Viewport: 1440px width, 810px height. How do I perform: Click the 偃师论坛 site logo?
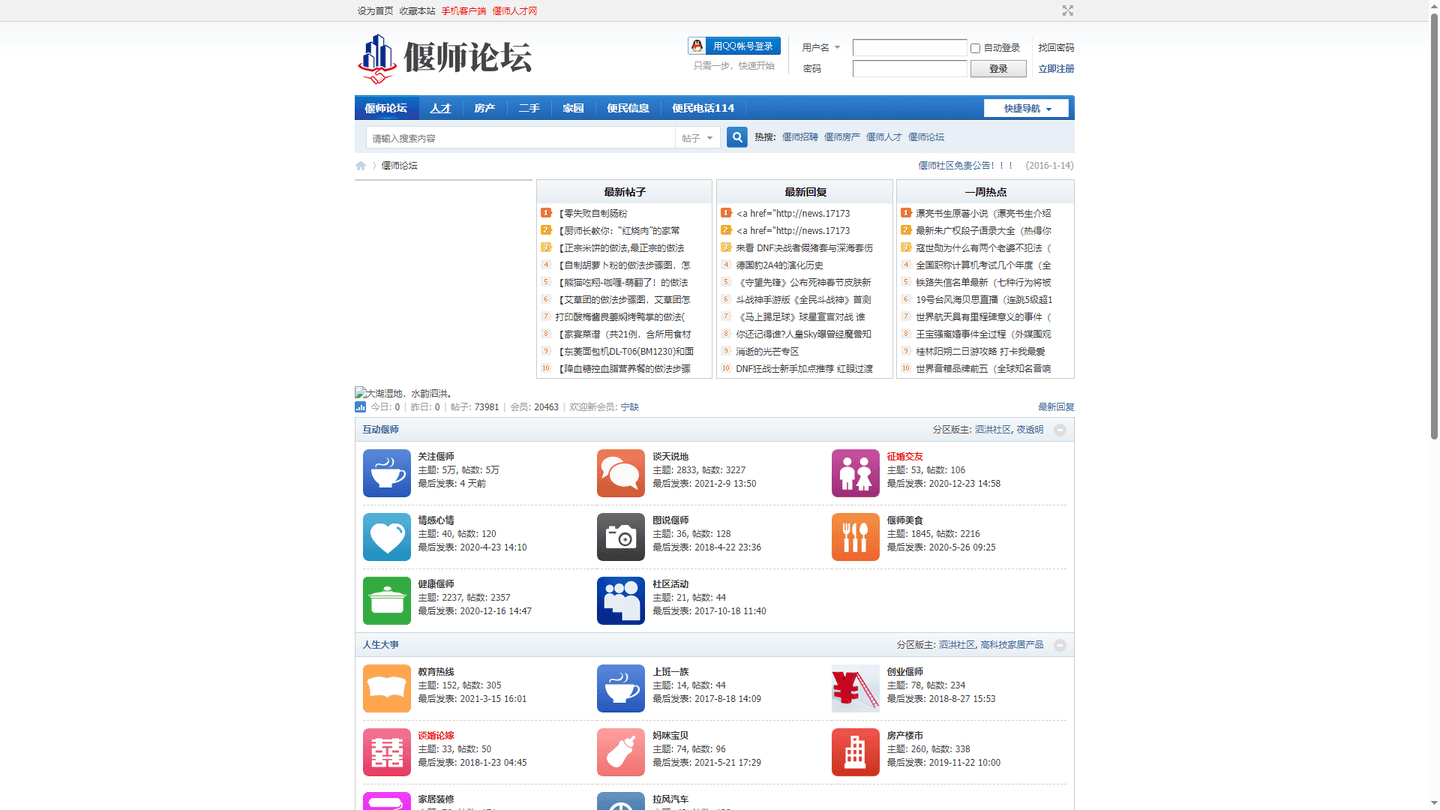445,59
